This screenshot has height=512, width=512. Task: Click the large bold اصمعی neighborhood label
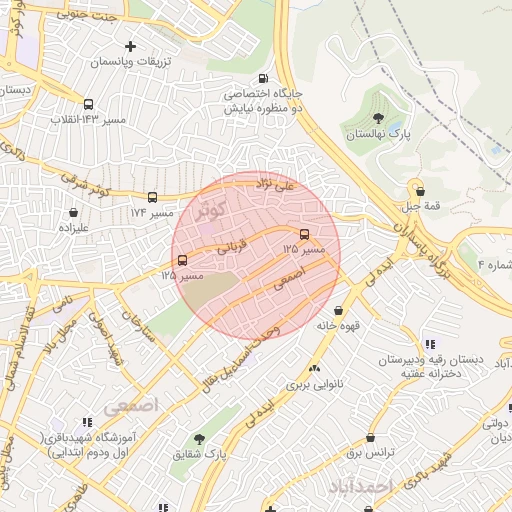tap(131, 407)
